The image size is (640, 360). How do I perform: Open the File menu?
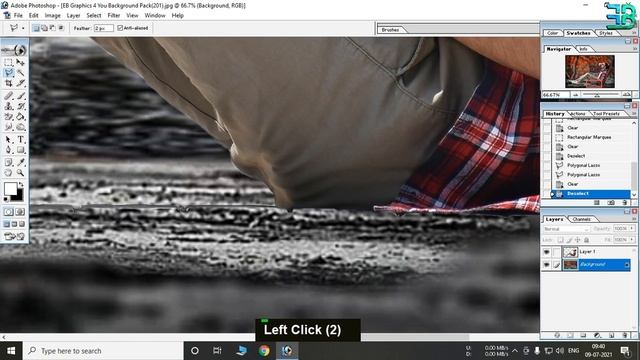pyautogui.click(x=18, y=16)
